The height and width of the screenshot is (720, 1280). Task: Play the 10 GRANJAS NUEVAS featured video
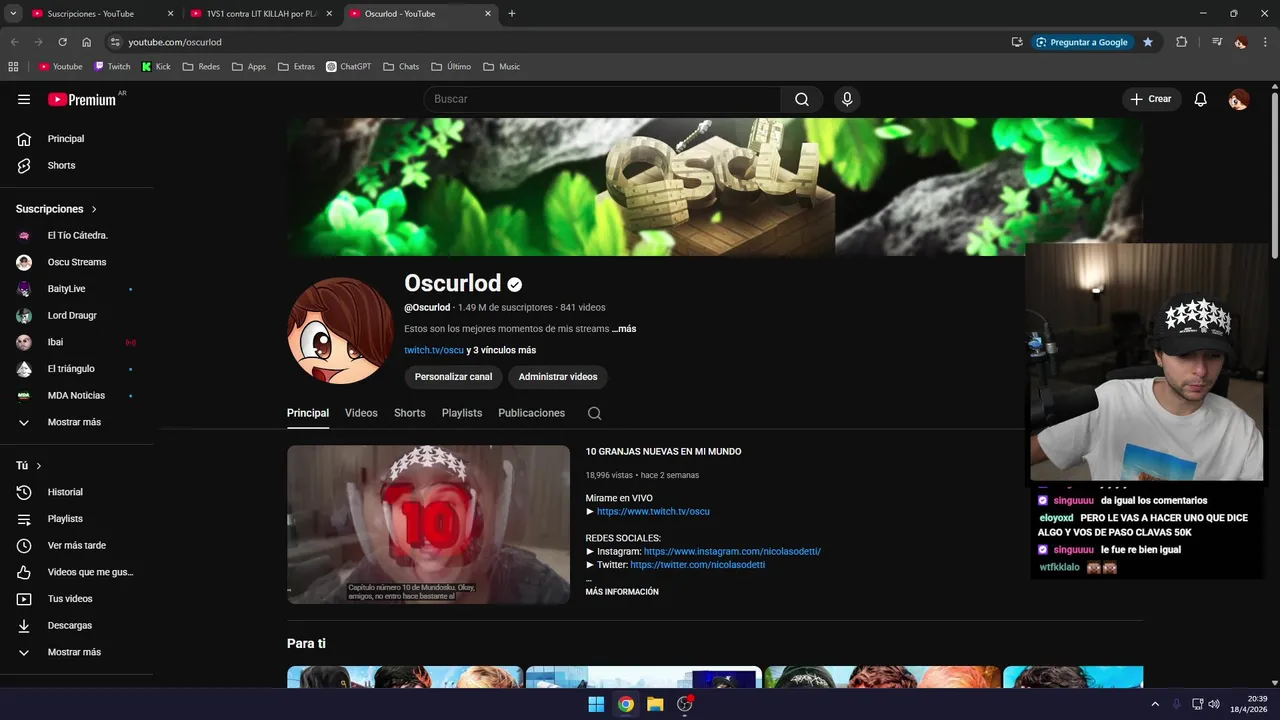click(428, 524)
